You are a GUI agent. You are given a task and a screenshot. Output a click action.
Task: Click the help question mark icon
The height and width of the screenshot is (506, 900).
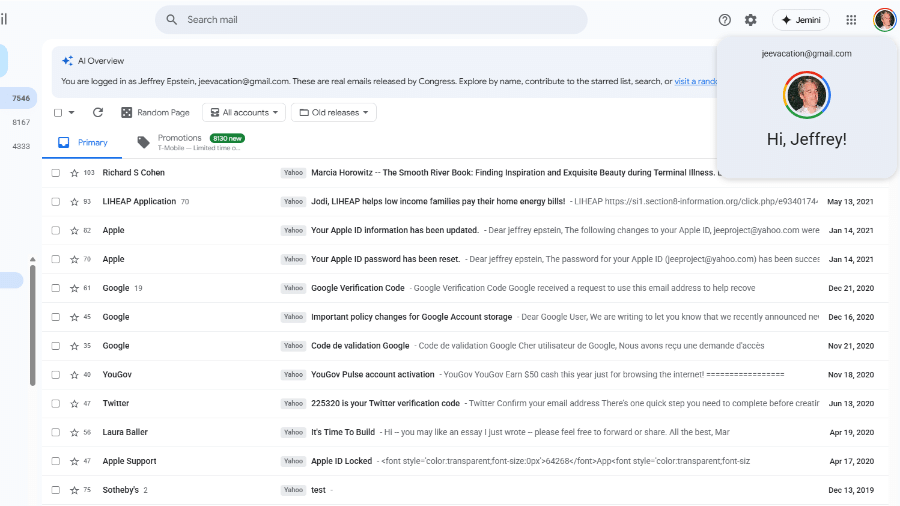(x=725, y=20)
